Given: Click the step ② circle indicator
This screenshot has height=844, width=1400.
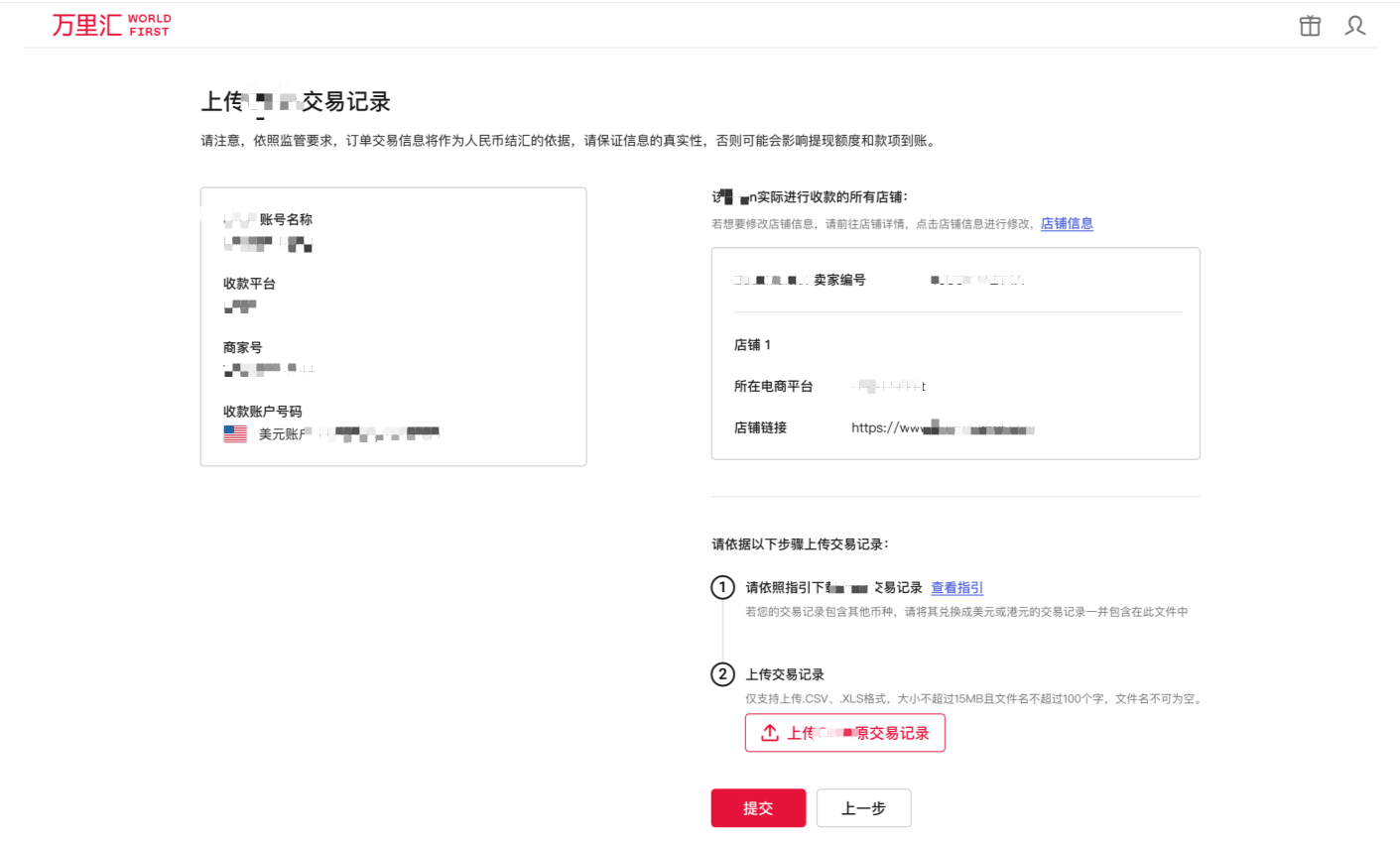Looking at the screenshot, I should pos(723,673).
